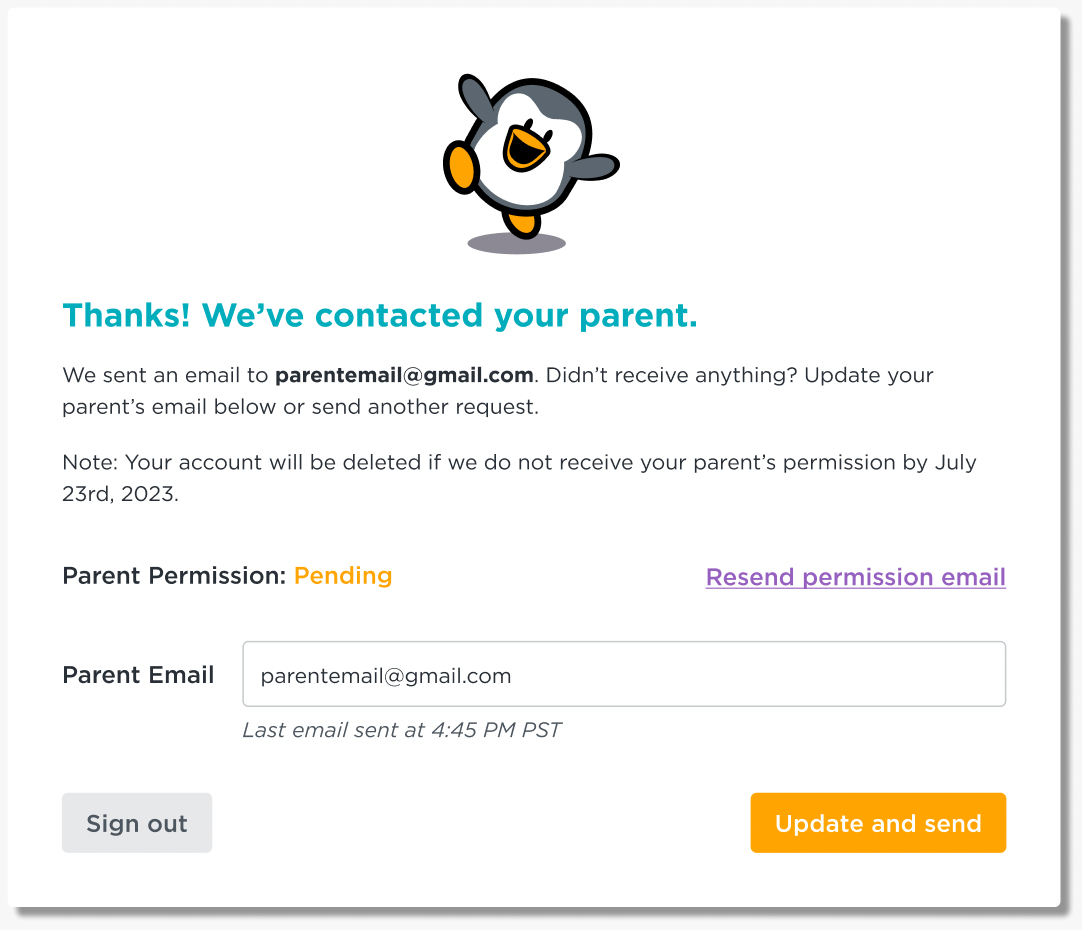
Task: Click the penguin's outstretched right grey flipper
Action: click(x=592, y=167)
